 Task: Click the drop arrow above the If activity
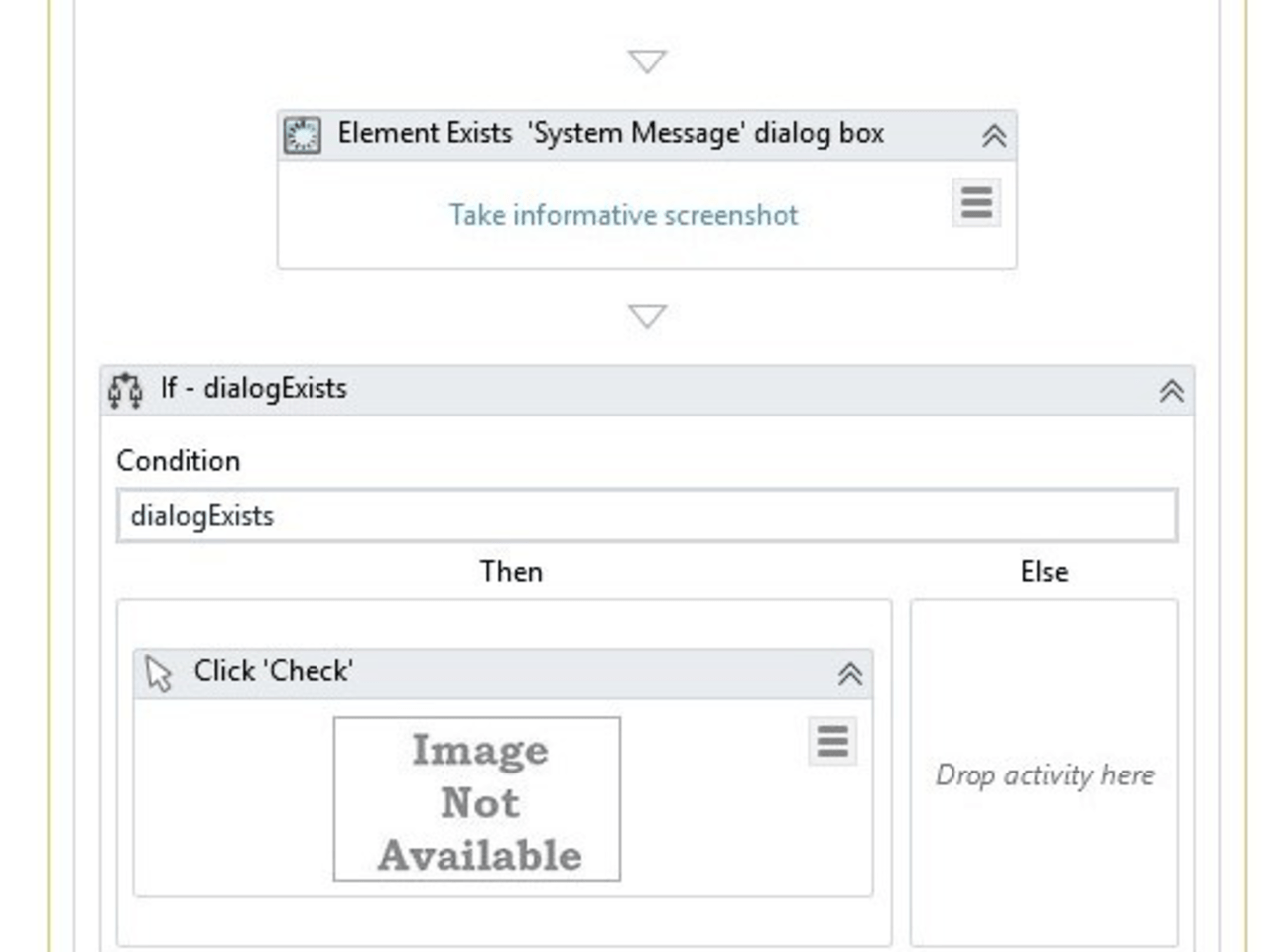[x=647, y=316]
